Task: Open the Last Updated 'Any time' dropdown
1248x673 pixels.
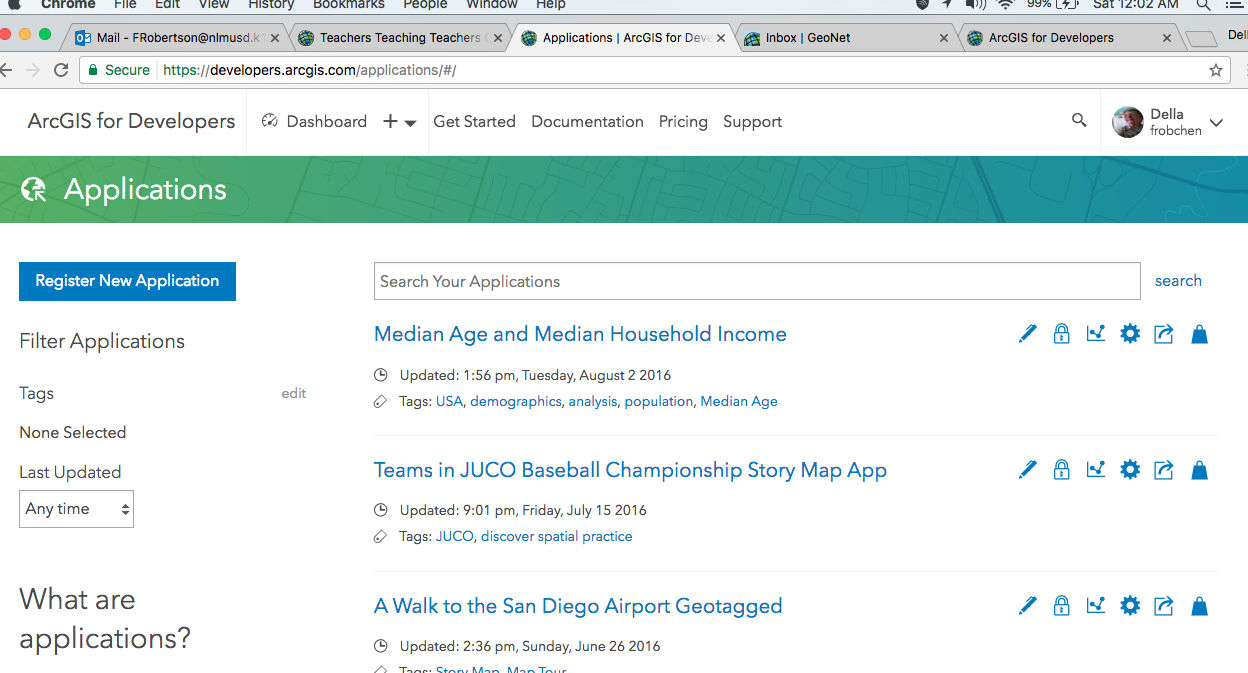Action: 77,509
